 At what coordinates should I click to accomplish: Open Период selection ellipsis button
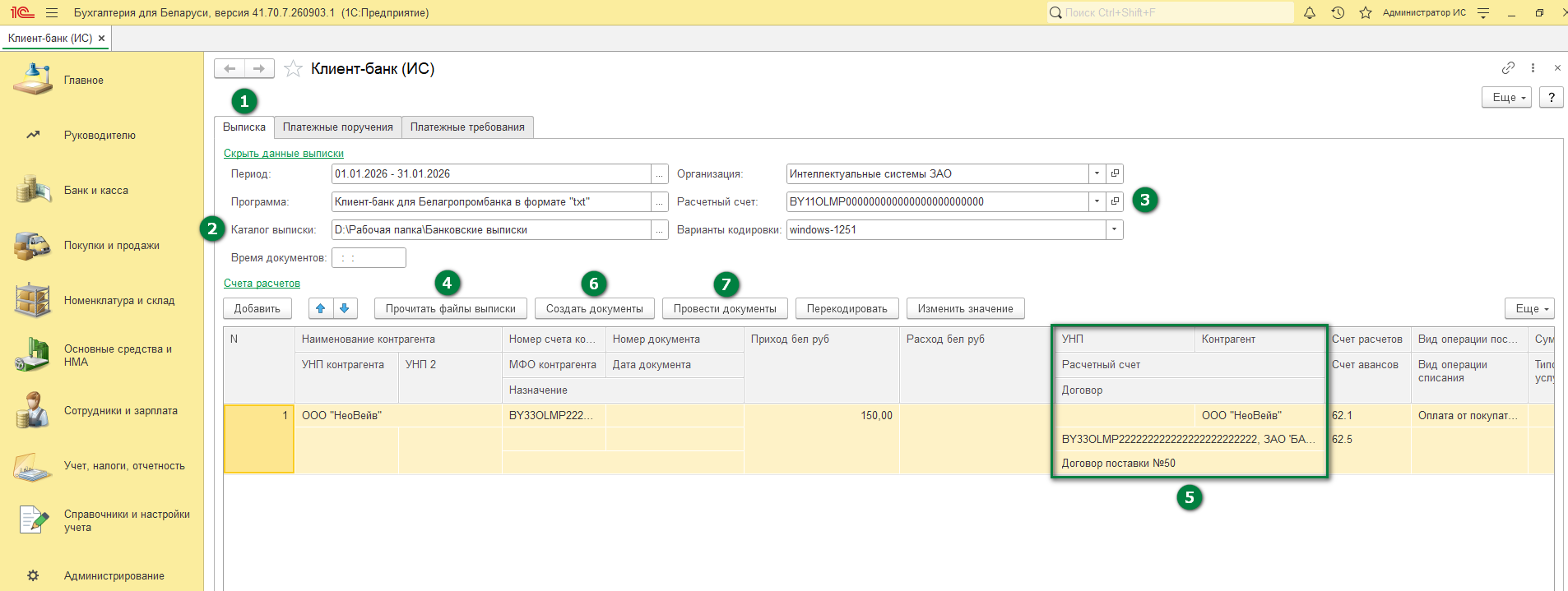point(659,173)
